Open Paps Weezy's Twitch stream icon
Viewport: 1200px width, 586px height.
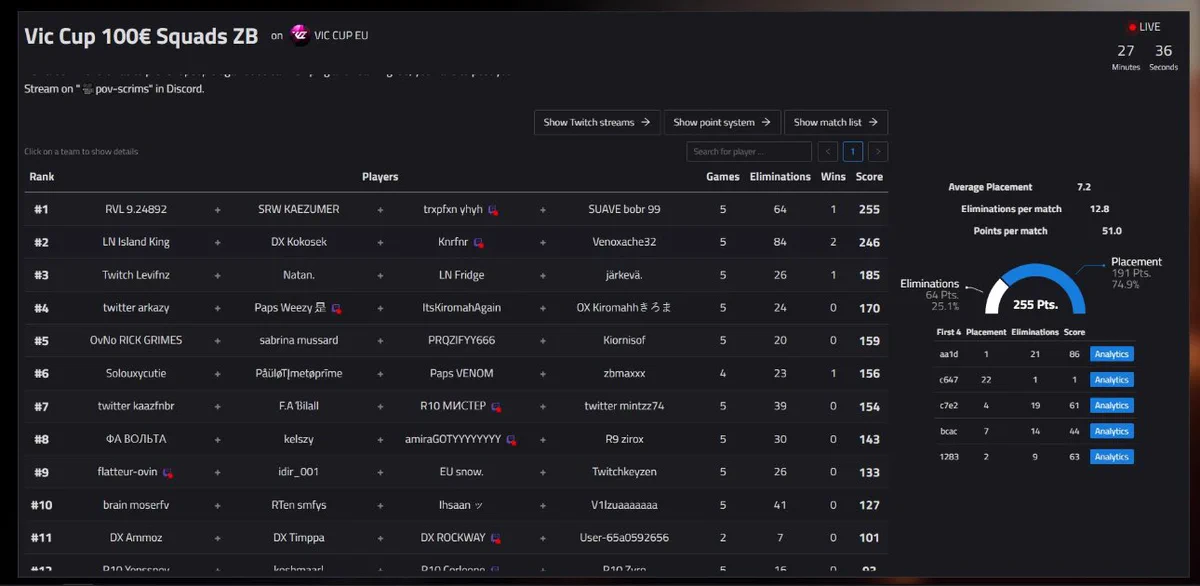click(x=337, y=308)
